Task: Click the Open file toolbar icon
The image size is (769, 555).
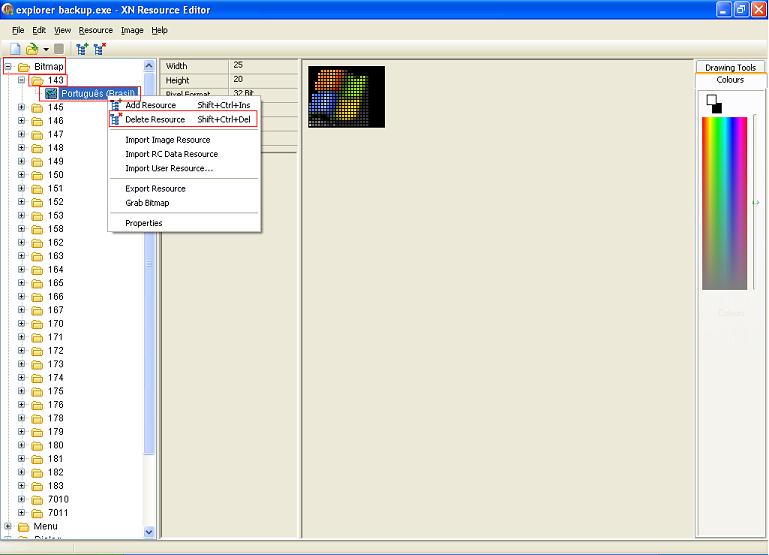Action: (32, 49)
